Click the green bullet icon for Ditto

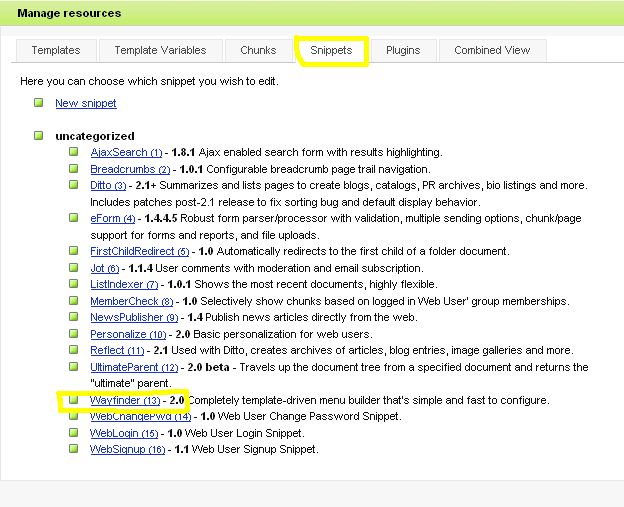[74, 185]
